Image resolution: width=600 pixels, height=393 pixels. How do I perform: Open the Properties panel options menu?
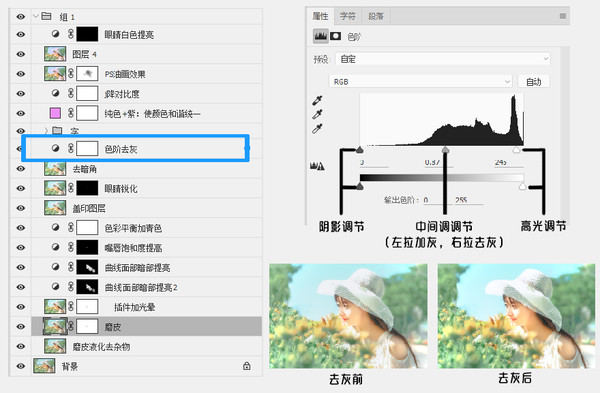tap(562, 16)
